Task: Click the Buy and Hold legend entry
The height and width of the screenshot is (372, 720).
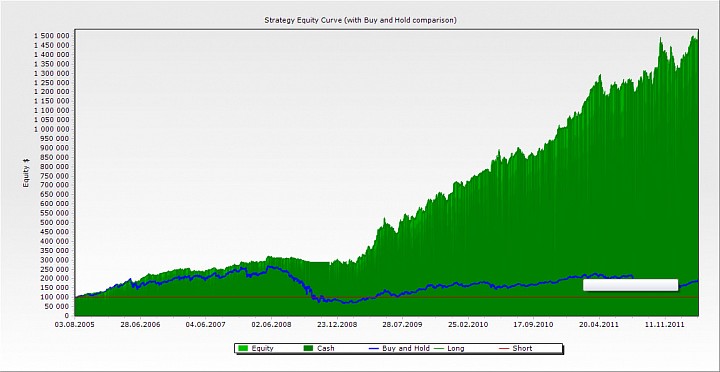Action: pos(399,349)
